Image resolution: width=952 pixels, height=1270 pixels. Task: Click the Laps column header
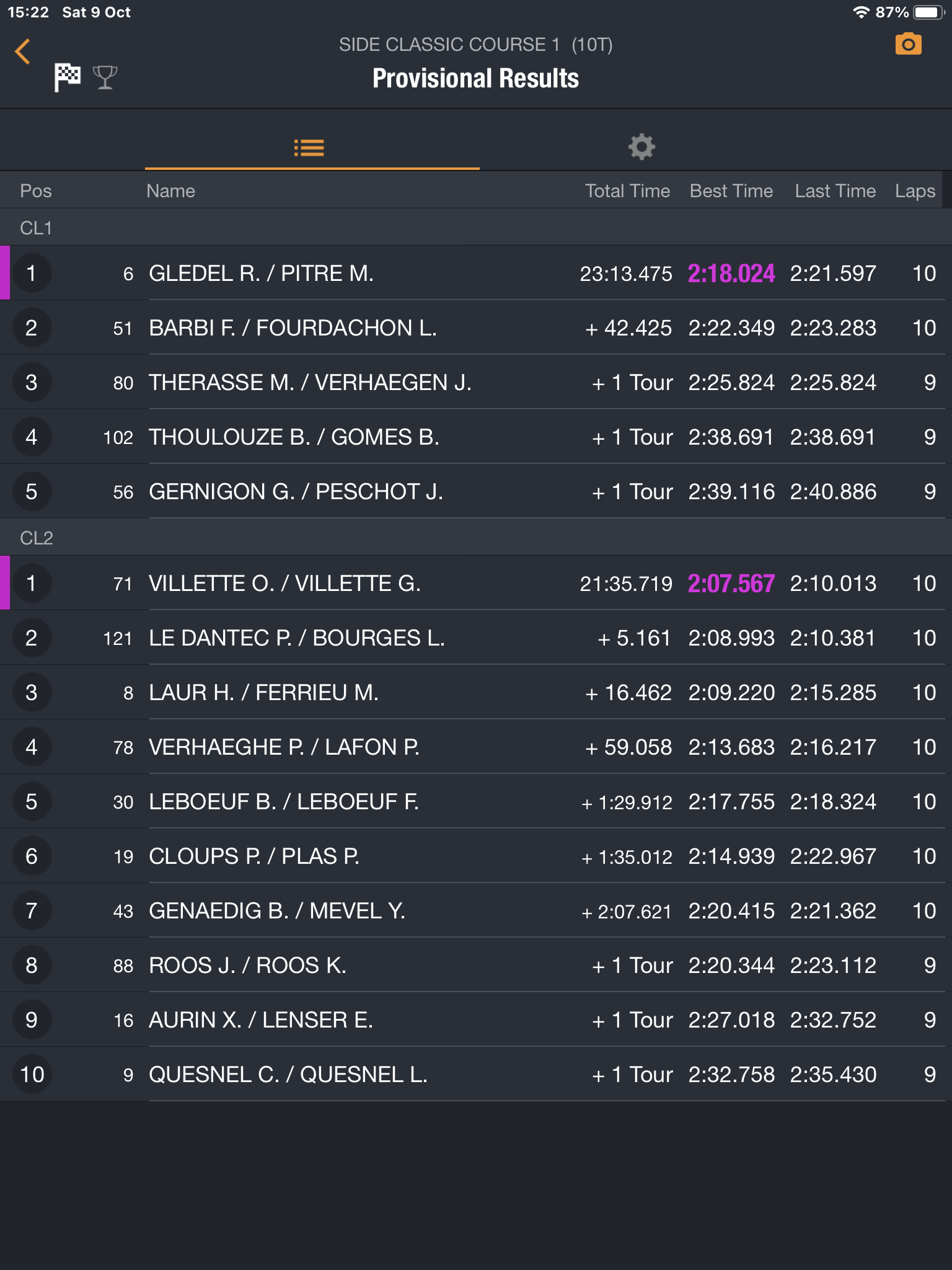click(915, 191)
